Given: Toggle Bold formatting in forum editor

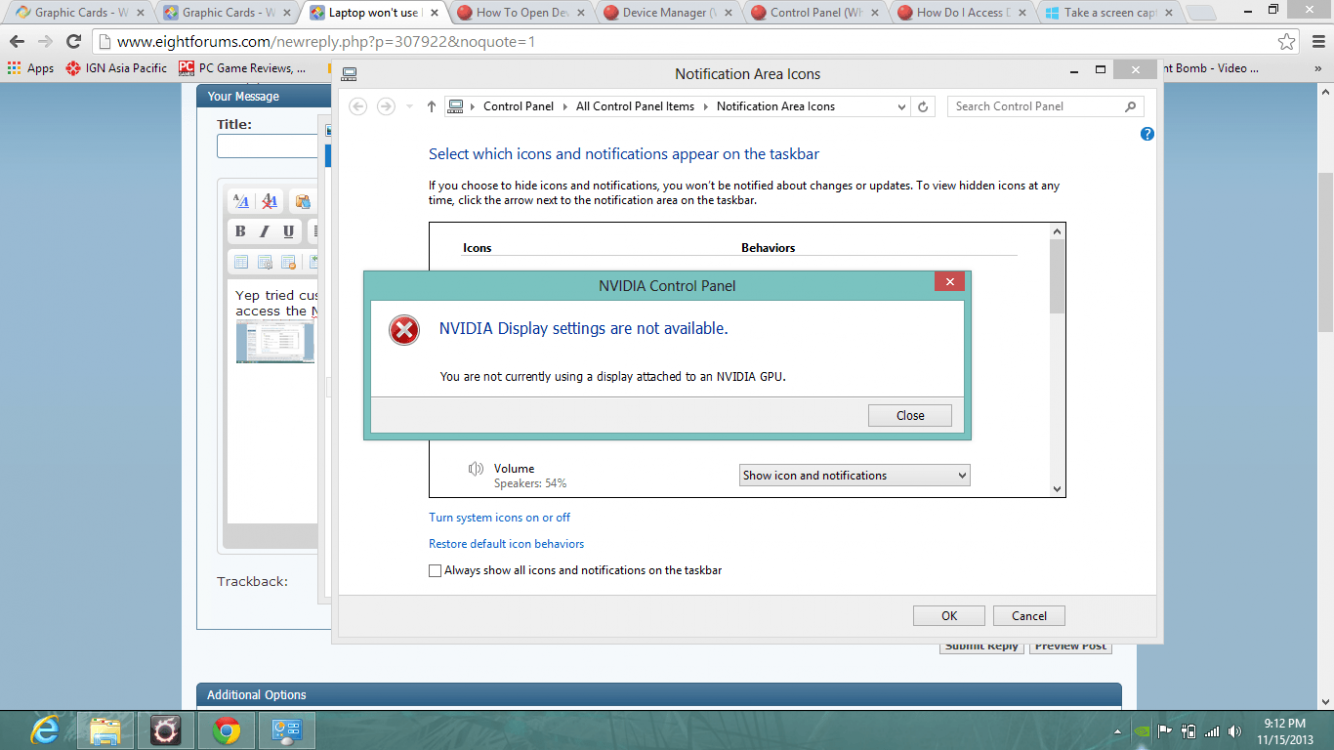Looking at the screenshot, I should [240, 231].
